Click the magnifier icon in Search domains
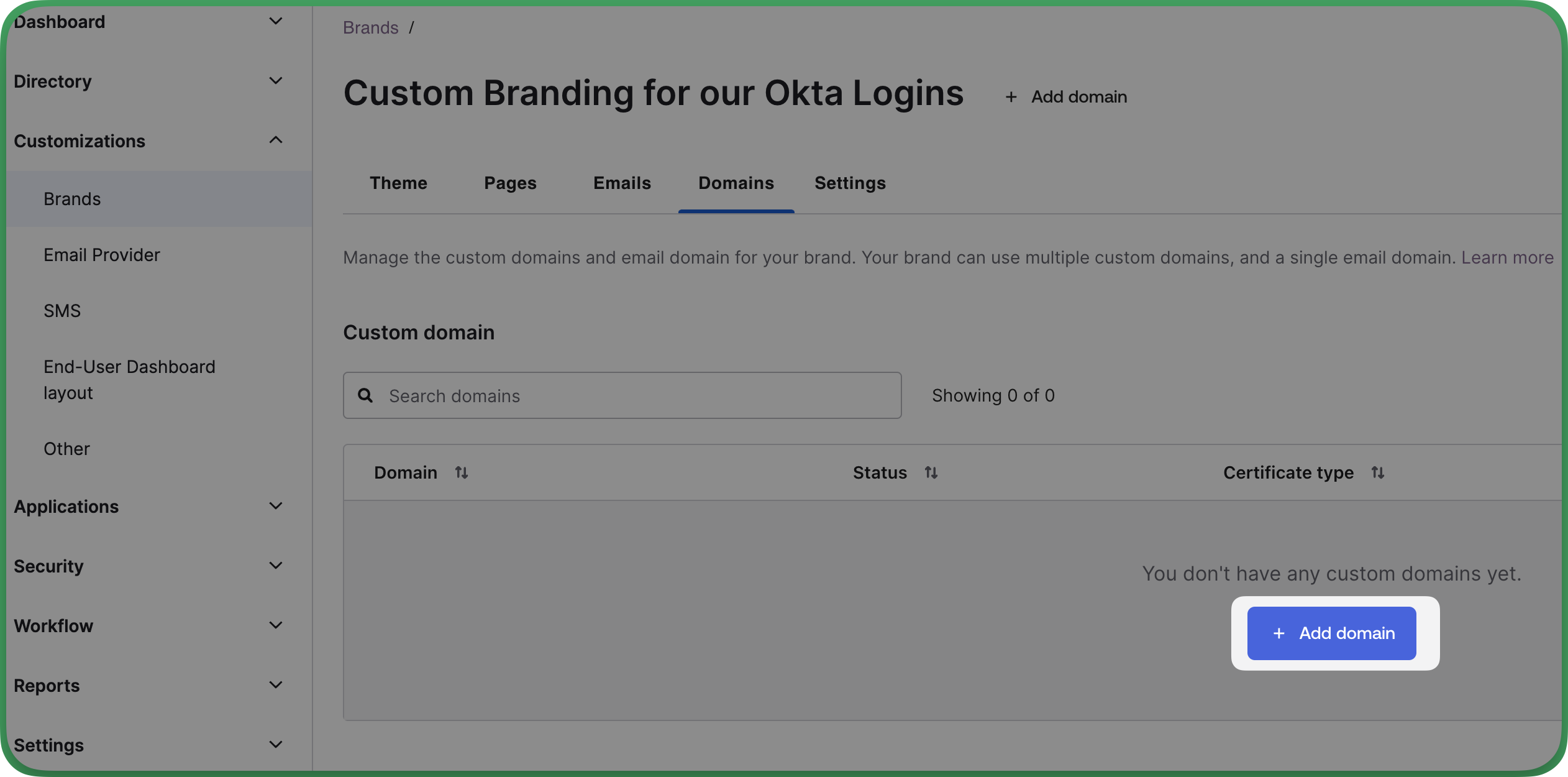 tap(365, 395)
